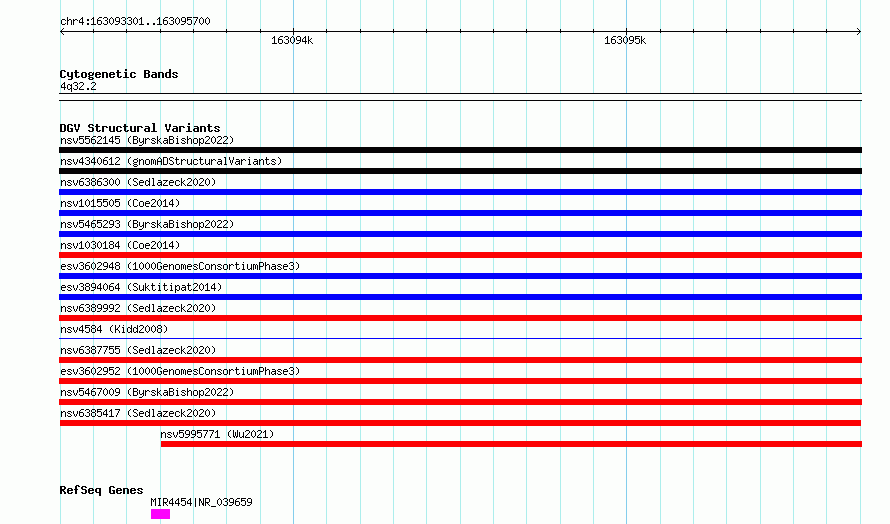Open the nsv6387755 (Sedlazeck2020) red bar

(460, 360)
